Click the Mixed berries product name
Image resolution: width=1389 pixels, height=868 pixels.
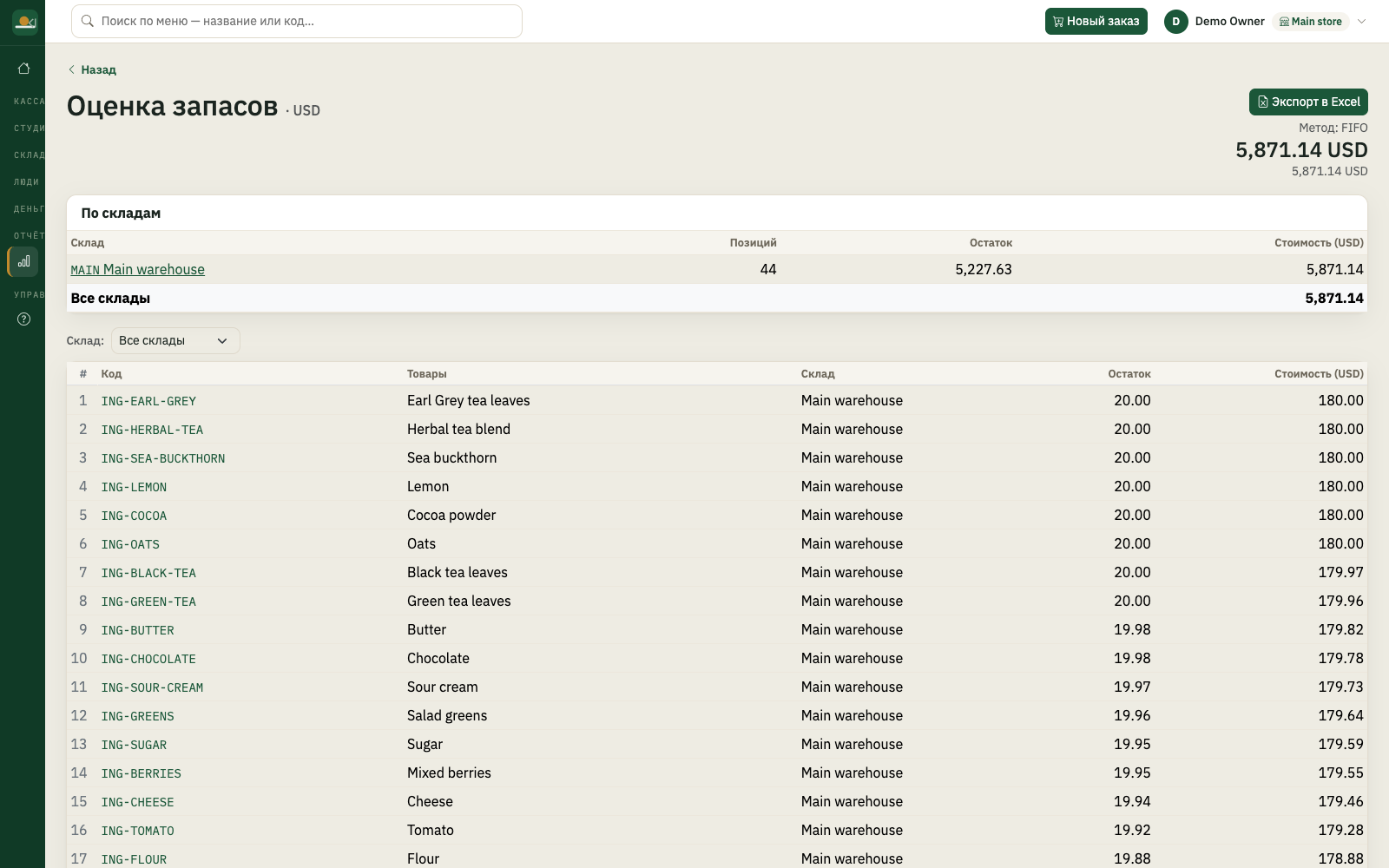tap(449, 773)
